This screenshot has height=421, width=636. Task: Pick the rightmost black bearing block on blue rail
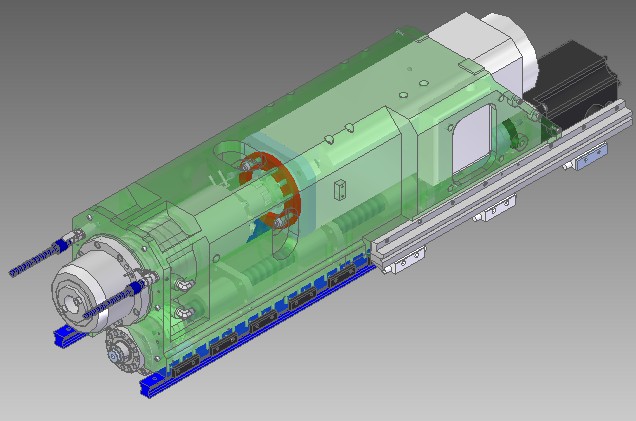point(345,277)
